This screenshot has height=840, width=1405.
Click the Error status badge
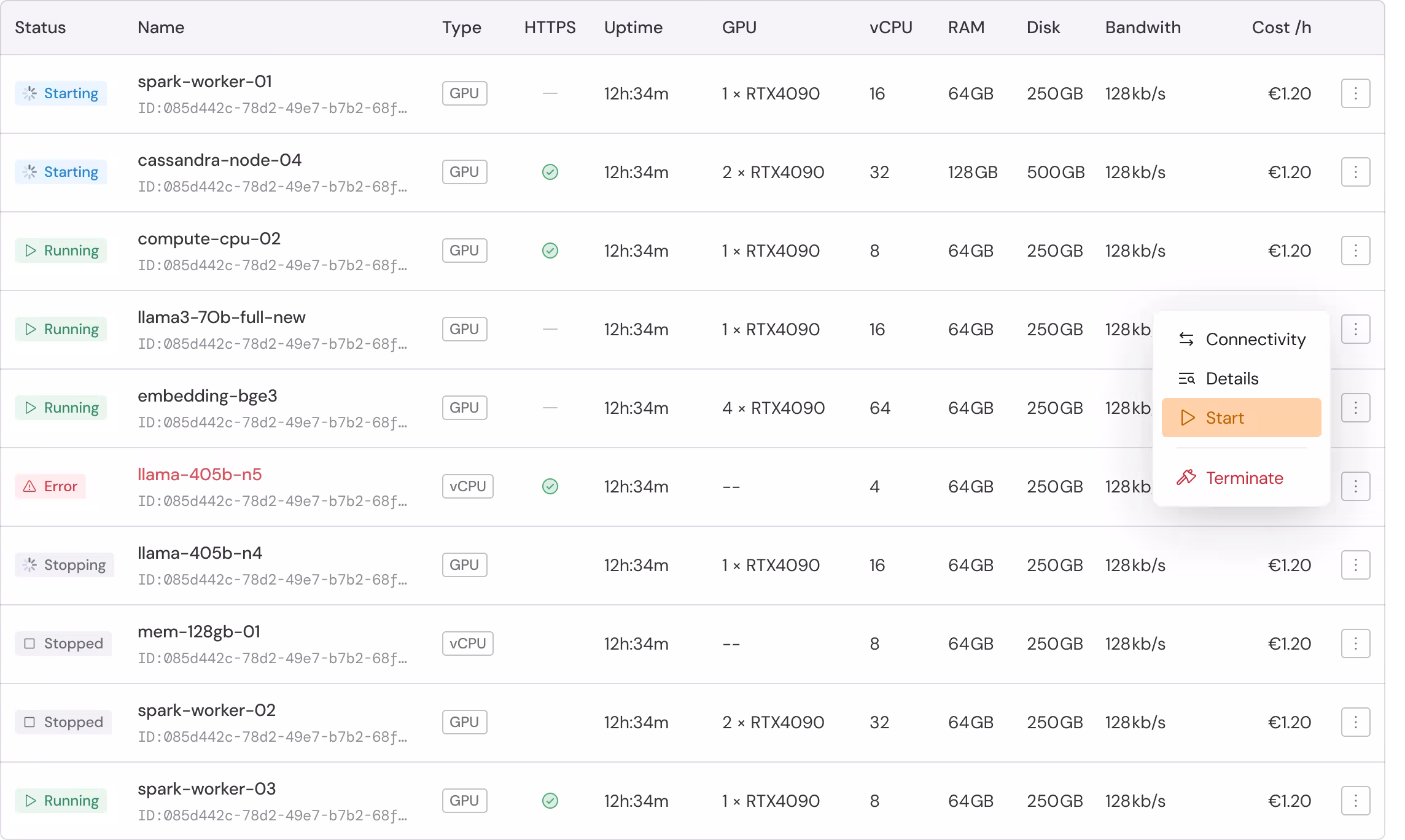(x=50, y=486)
